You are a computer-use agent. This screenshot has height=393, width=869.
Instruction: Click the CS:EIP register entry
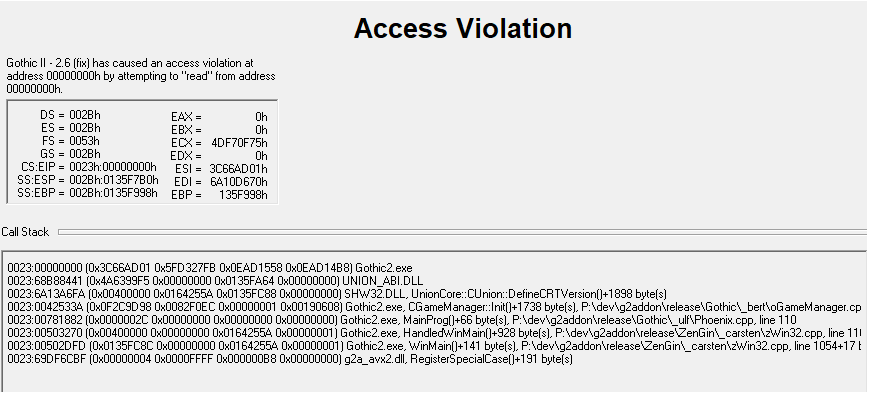click(x=89, y=167)
